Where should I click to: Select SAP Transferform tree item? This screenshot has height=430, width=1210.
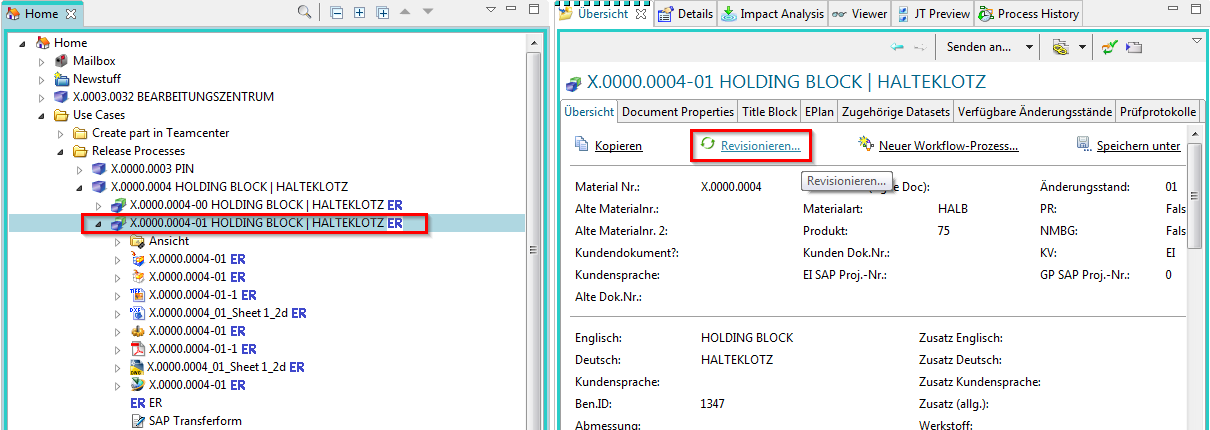pyautogui.click(x=194, y=421)
